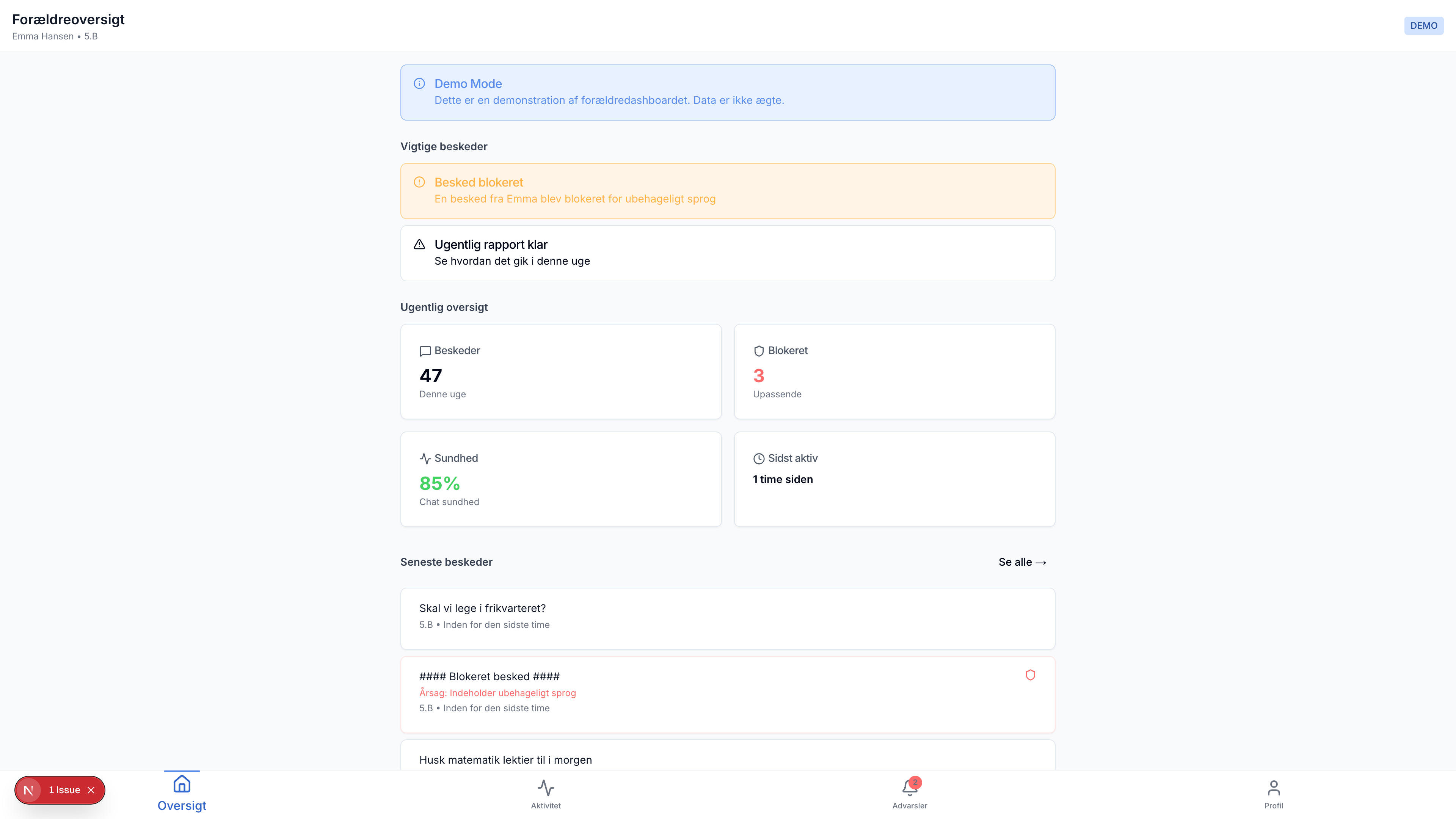The width and height of the screenshot is (1456, 819).
Task: Click 'En besked fra Emma blev blokeret' text
Action: pyautogui.click(x=575, y=199)
